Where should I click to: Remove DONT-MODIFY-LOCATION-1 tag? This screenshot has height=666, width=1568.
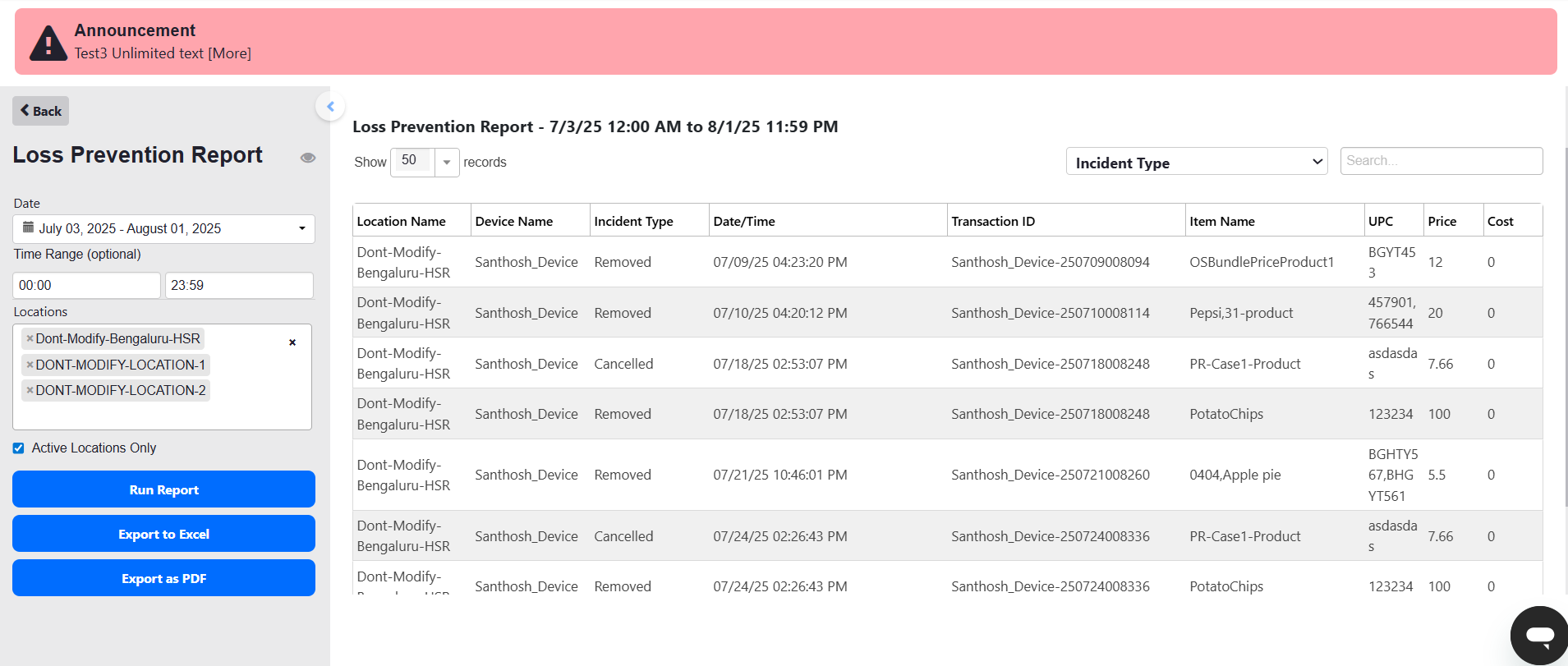[30, 365]
